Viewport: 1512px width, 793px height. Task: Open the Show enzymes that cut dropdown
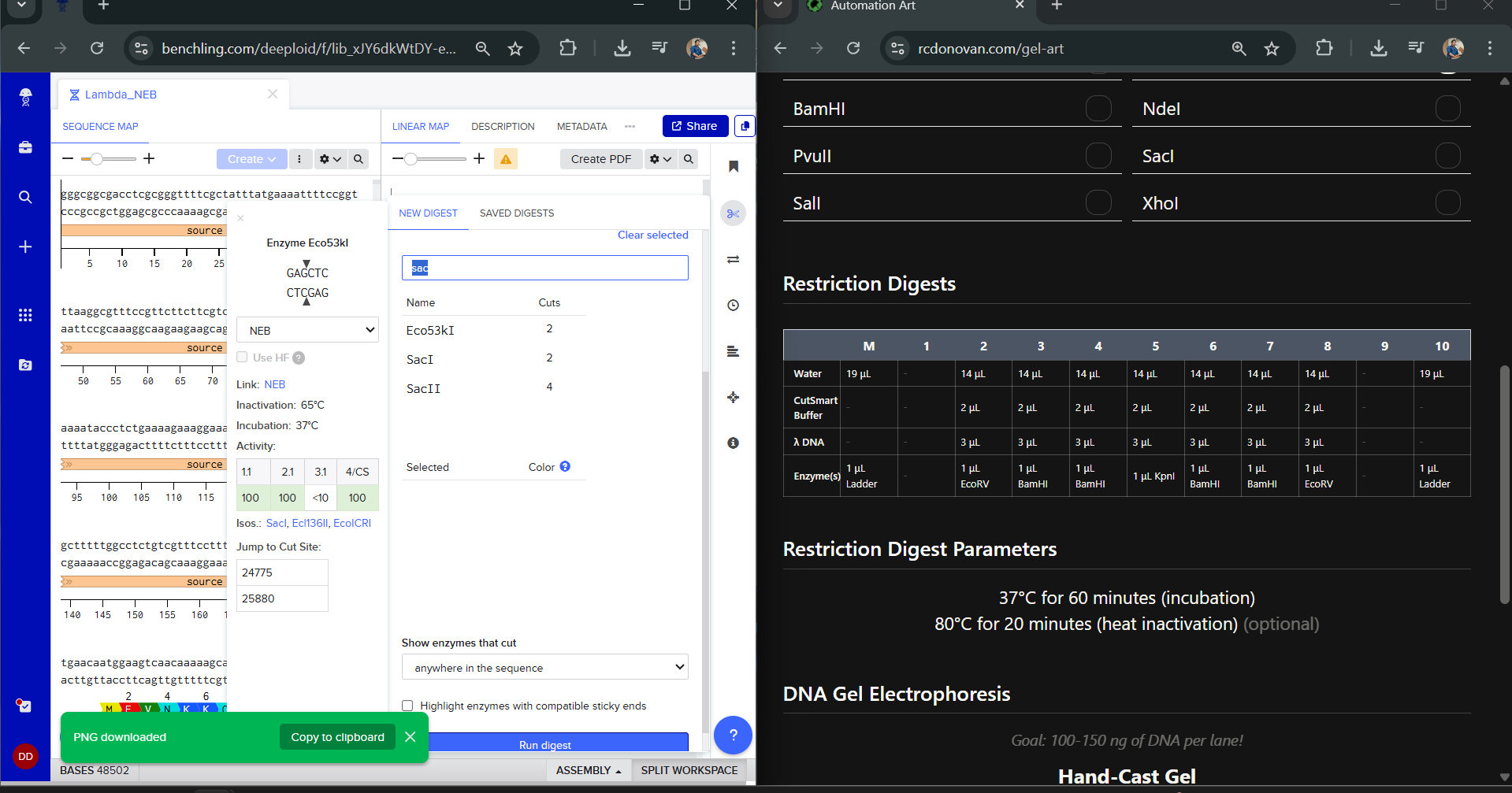pyautogui.click(x=544, y=667)
